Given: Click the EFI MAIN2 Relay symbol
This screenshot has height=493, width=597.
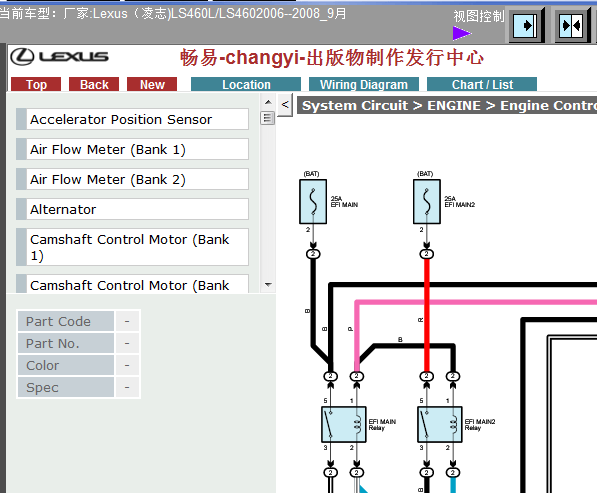Looking at the screenshot, I should [x=440, y=424].
